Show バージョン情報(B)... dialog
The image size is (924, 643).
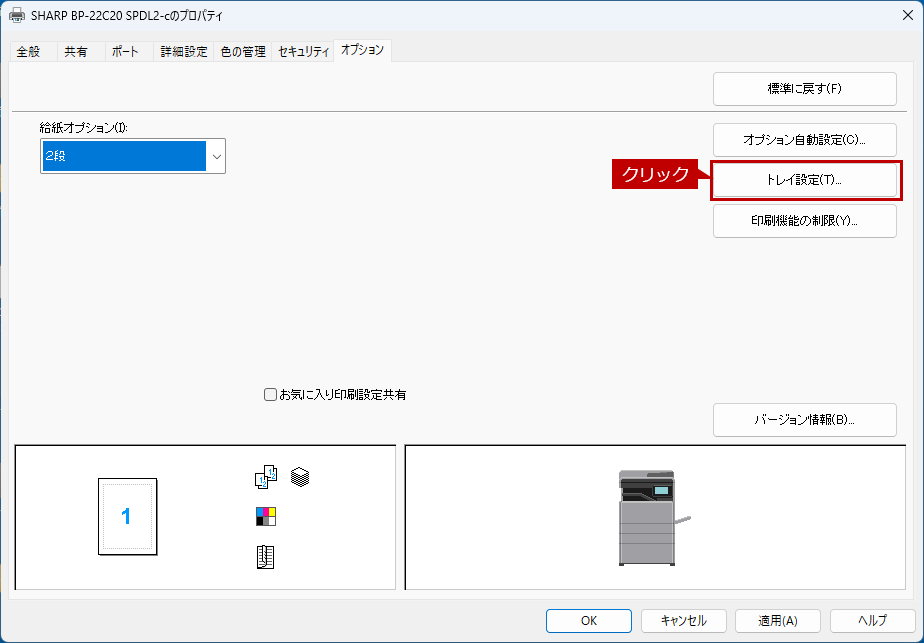804,420
